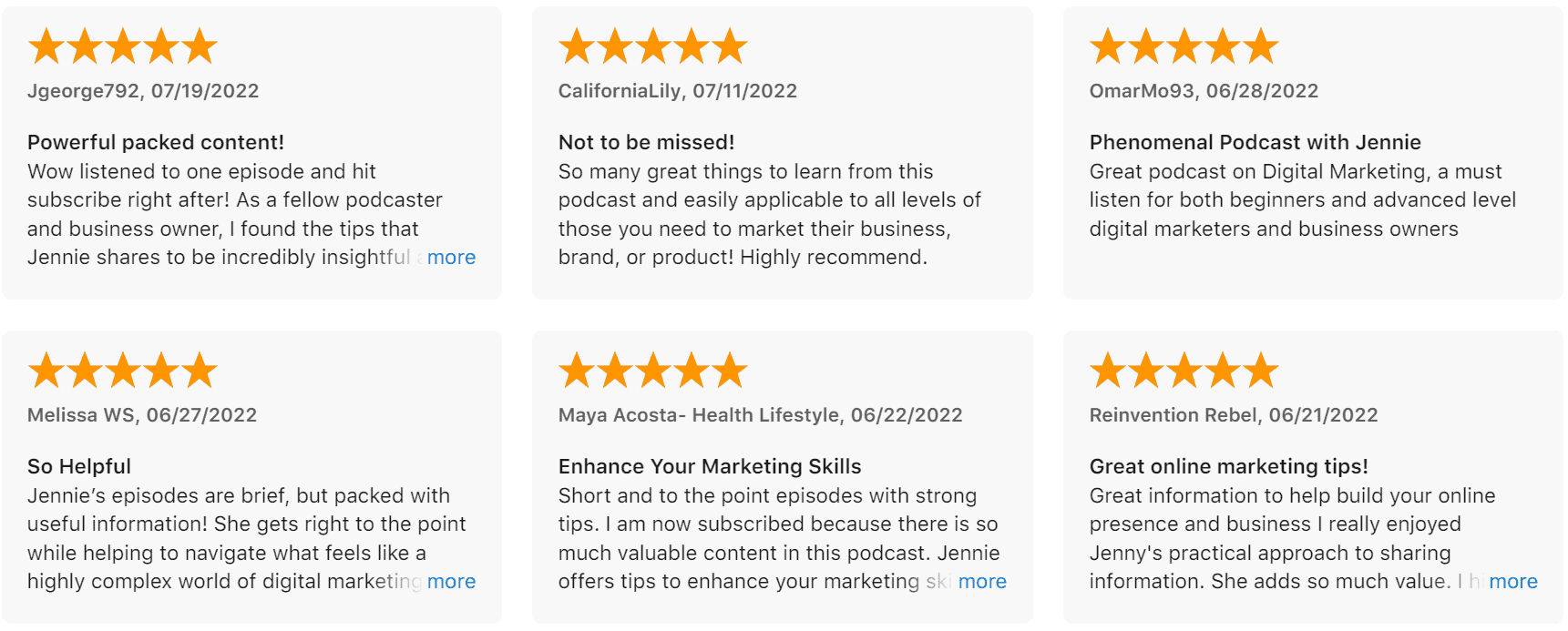Open more of 'Great online marketing tips!' review
The width and height of the screenshot is (1568, 631).
1513,582
